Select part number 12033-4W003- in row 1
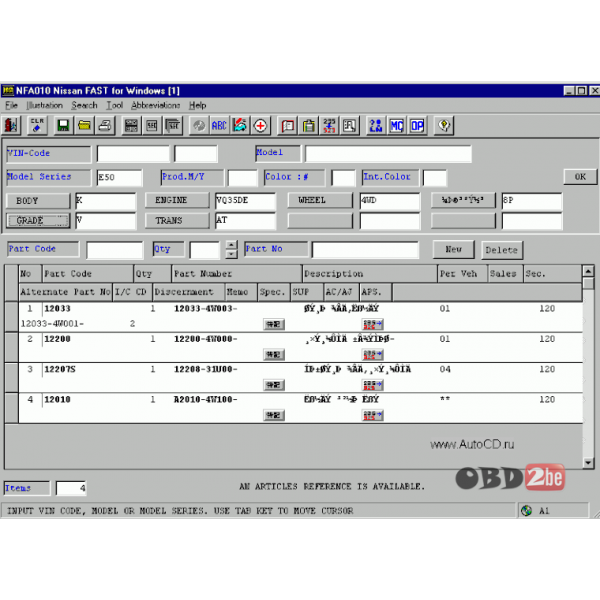Image resolution: width=600 pixels, height=600 pixels. click(205, 308)
